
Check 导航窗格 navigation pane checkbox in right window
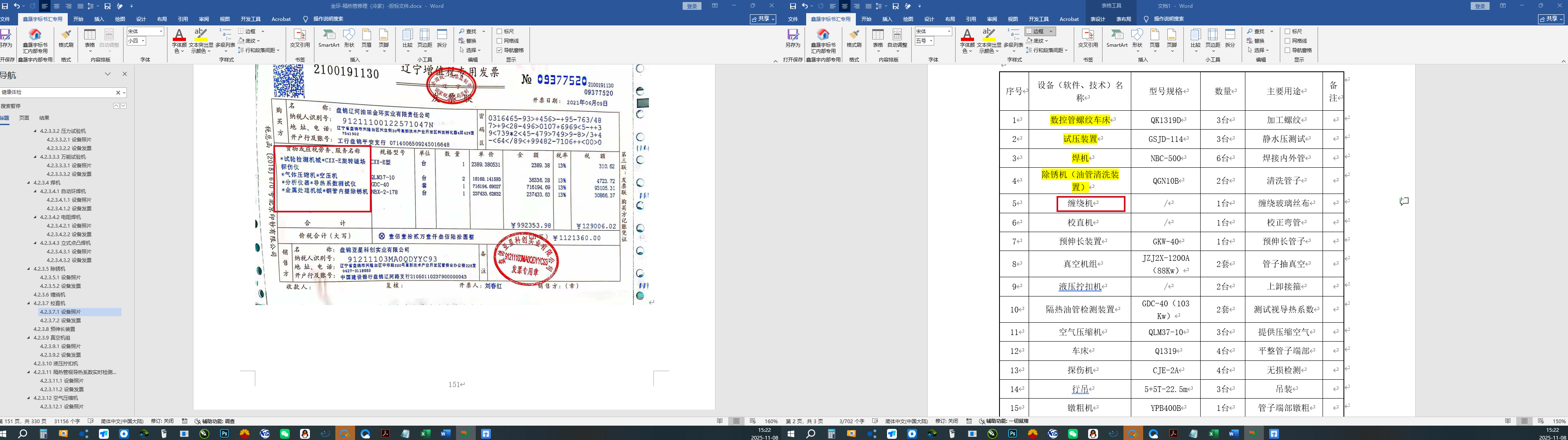1288,50
